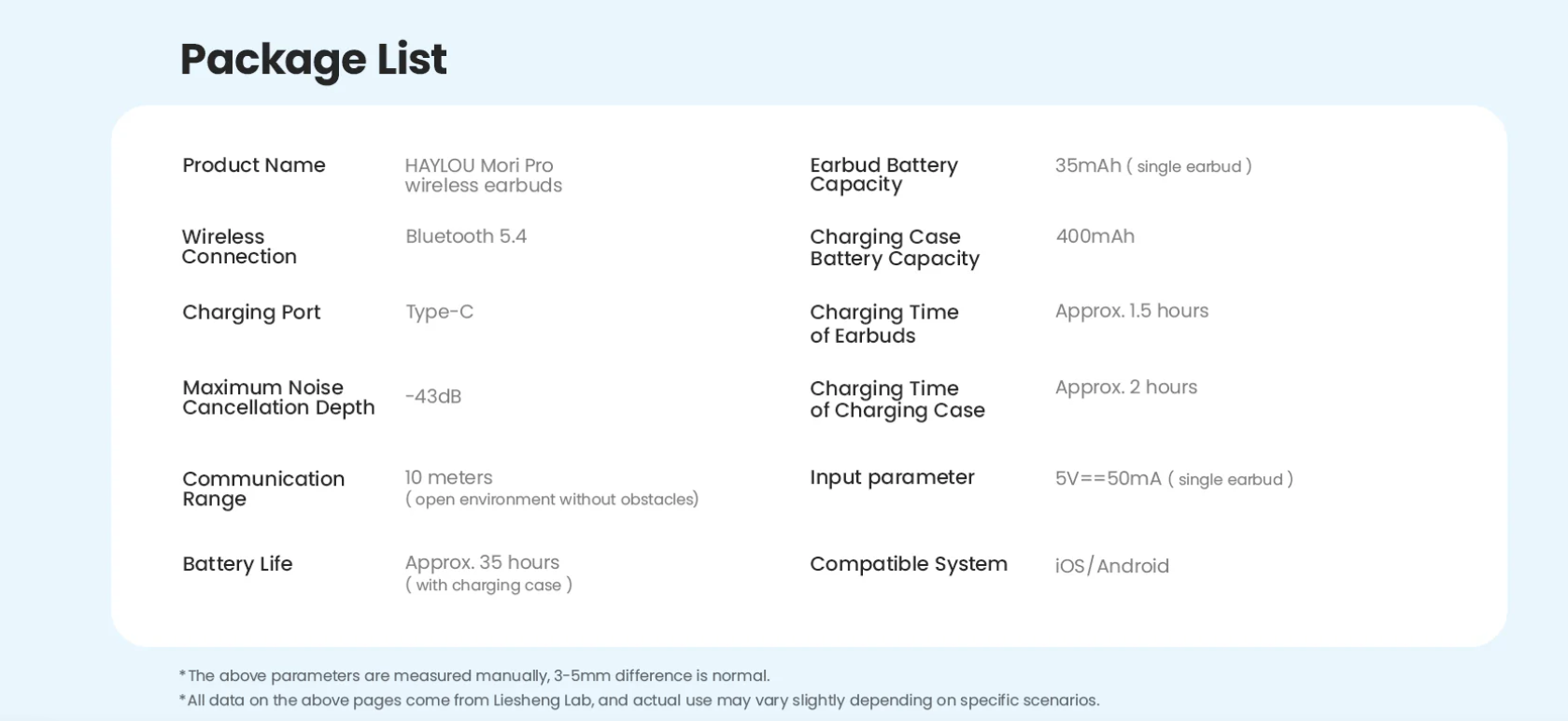Select the Bluetooth 5.4 value
Screen dimensions: 1568x721
click(466, 236)
